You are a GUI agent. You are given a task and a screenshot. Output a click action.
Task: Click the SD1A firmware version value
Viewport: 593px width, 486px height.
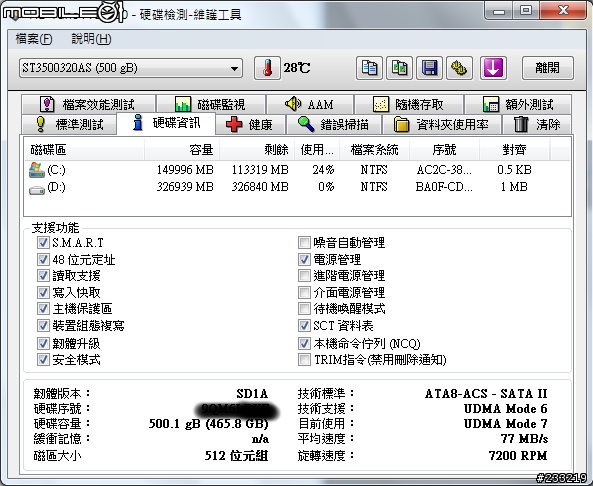(252, 394)
